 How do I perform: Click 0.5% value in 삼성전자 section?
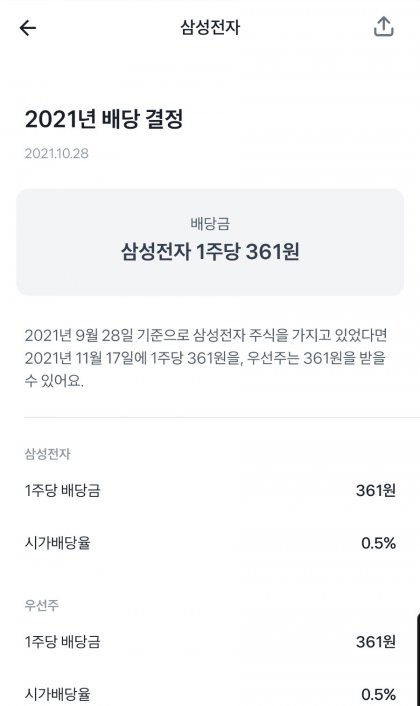point(378,543)
